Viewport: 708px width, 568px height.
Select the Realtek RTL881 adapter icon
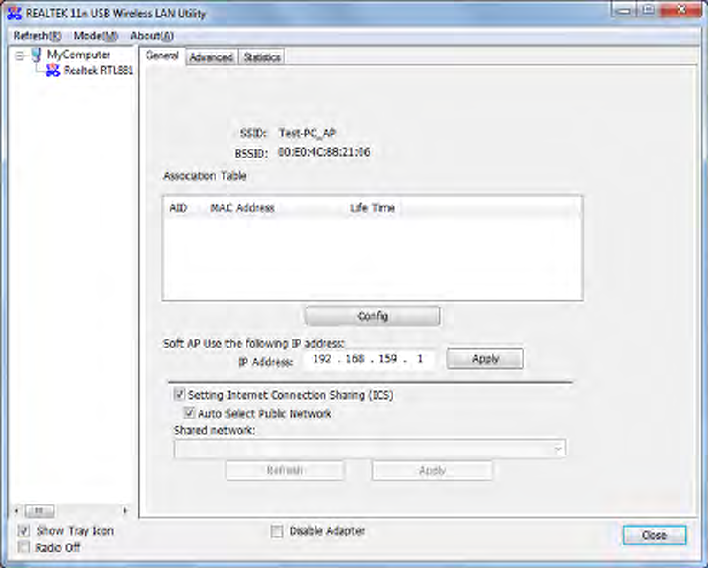(53, 70)
